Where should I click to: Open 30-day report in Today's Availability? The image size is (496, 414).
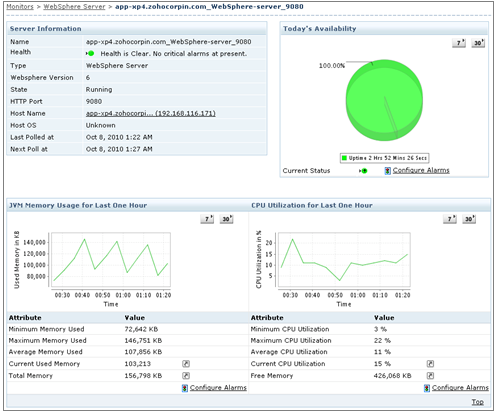pyautogui.click(x=478, y=43)
